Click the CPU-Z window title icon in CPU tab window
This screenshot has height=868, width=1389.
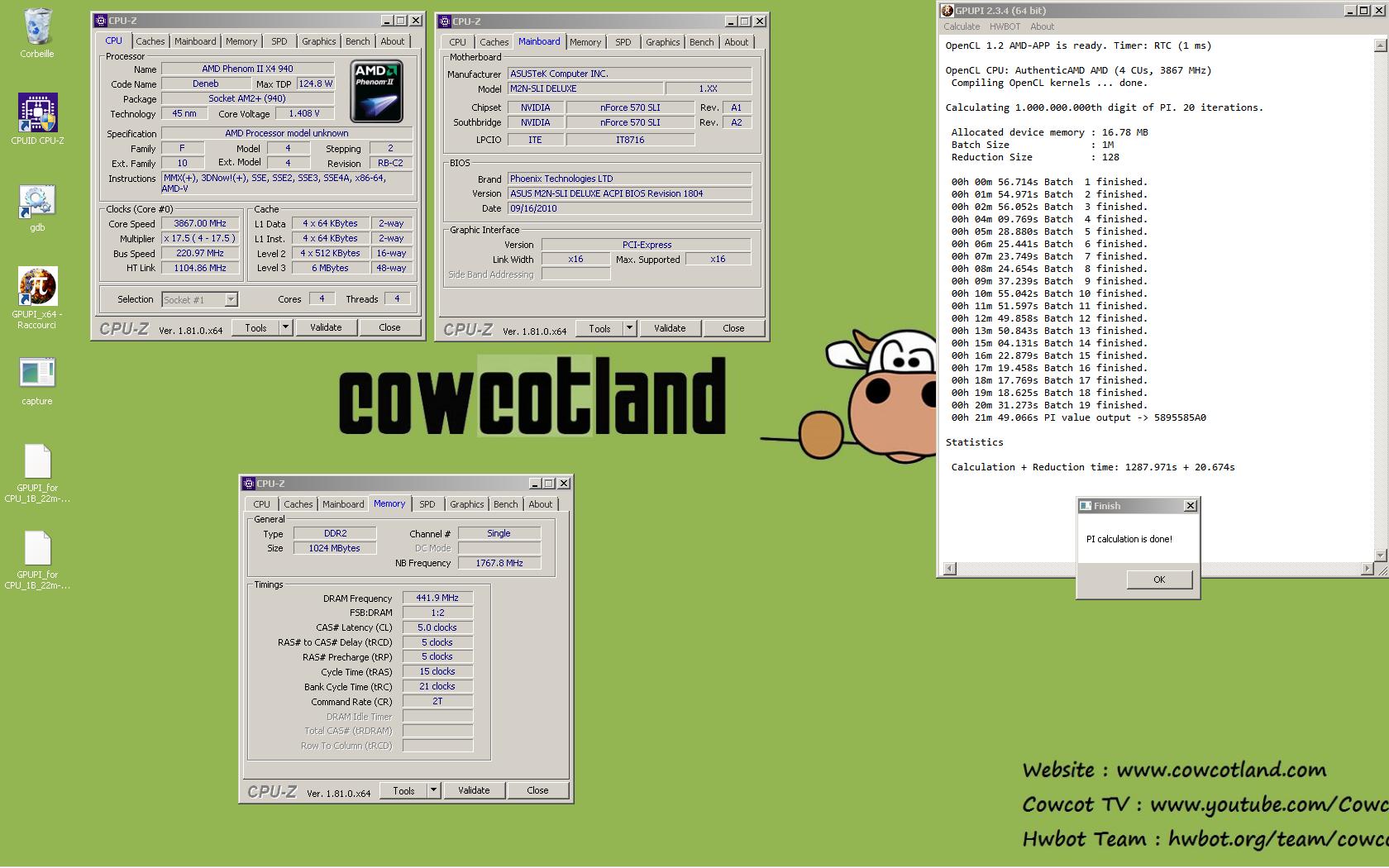100,21
